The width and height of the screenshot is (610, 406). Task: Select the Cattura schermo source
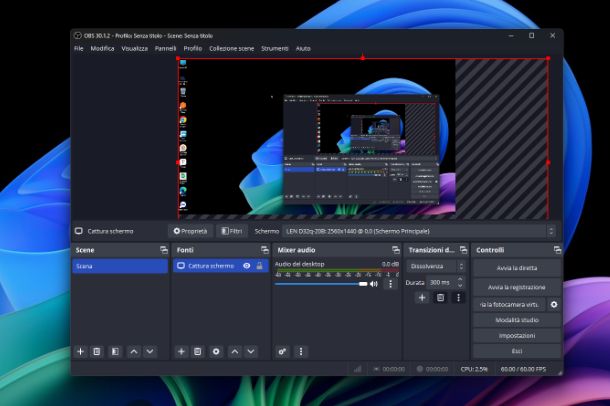click(221, 266)
